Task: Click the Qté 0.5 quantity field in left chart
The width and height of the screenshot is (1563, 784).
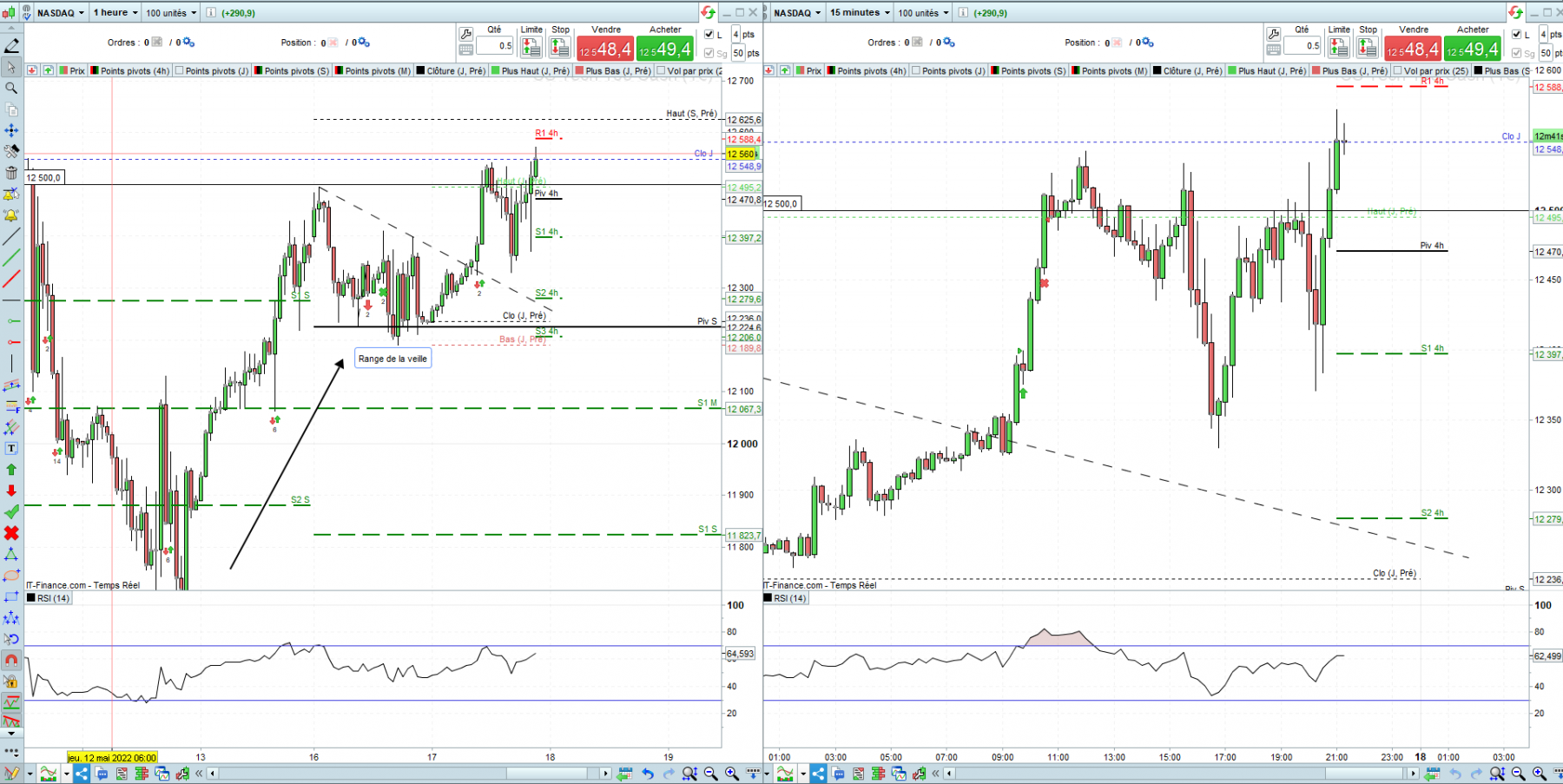Action: click(495, 46)
